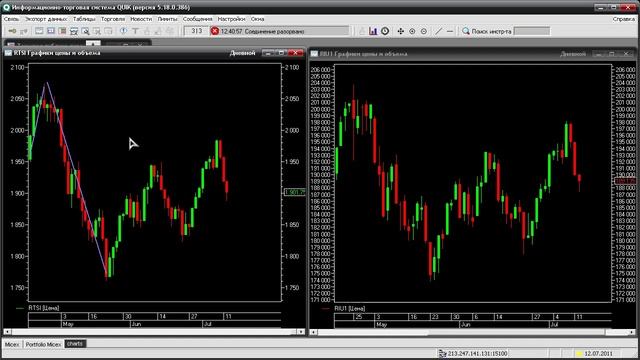Click the connect key icon in toolbar

click(12, 31)
